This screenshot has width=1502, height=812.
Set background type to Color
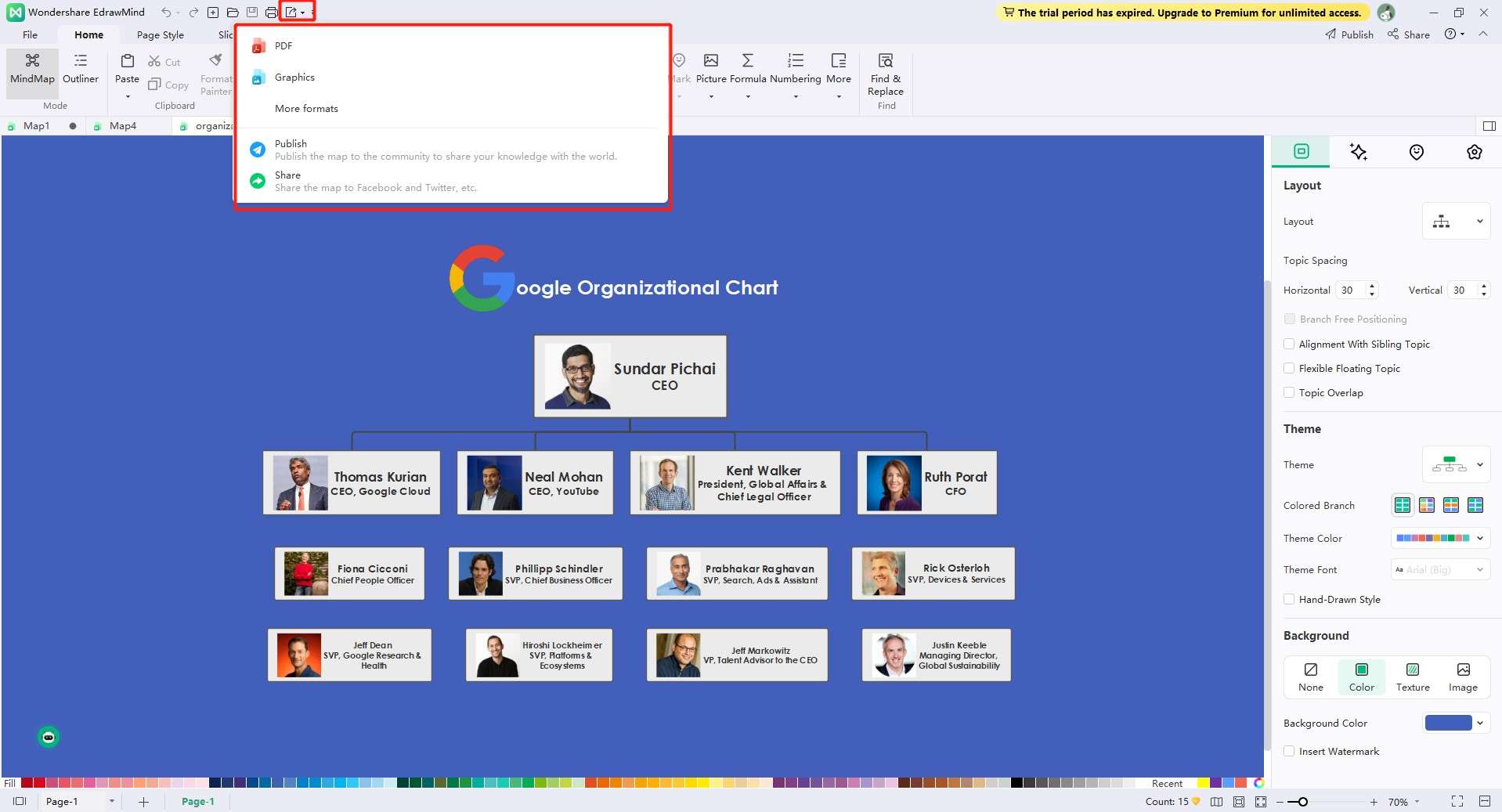(1362, 677)
